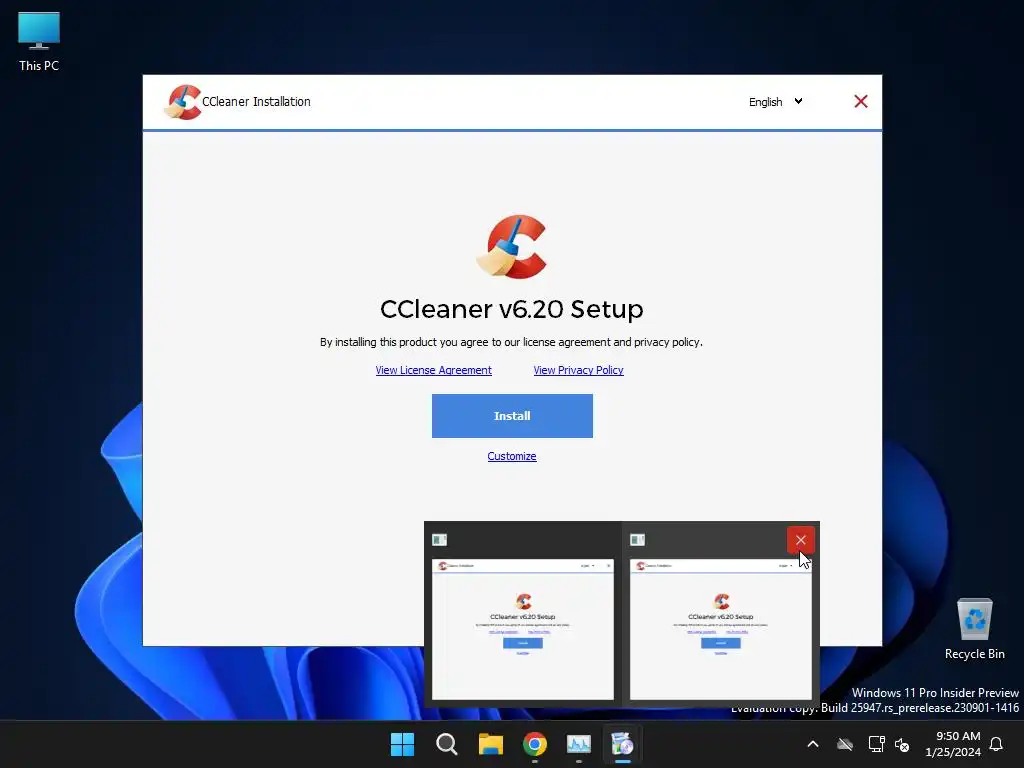Open the Customize link

click(512, 456)
